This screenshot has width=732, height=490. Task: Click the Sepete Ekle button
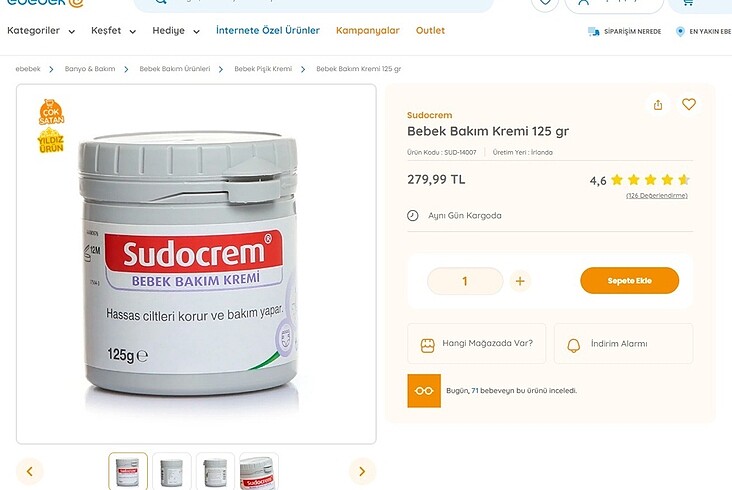pyautogui.click(x=629, y=280)
